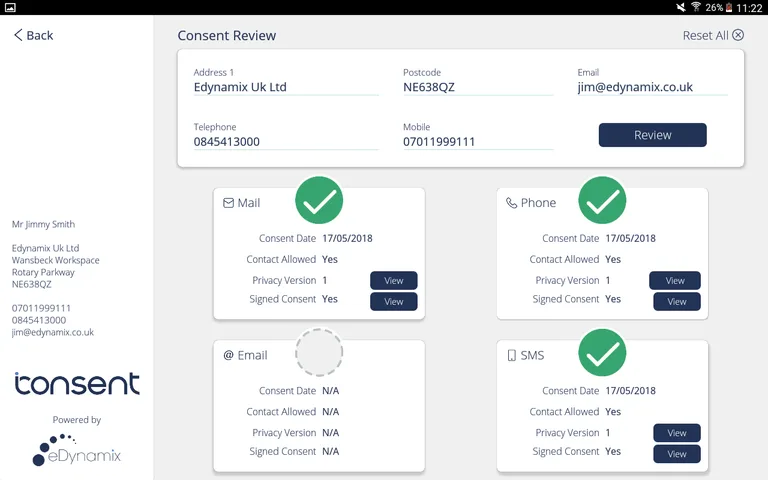Edit the Mobile field 07011999111
This screenshot has width=768, height=480.
[x=478, y=142]
